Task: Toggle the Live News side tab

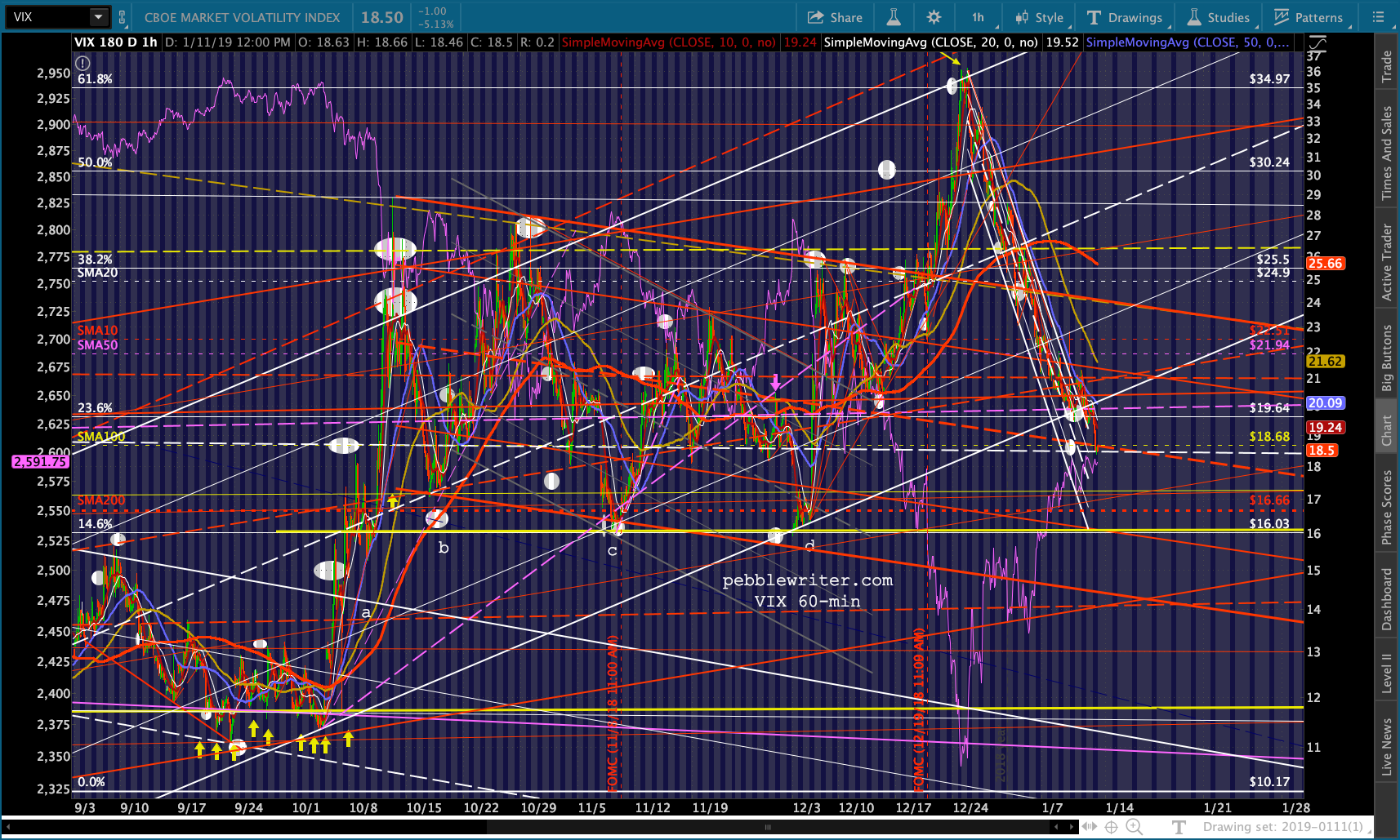Action: 1386,746
